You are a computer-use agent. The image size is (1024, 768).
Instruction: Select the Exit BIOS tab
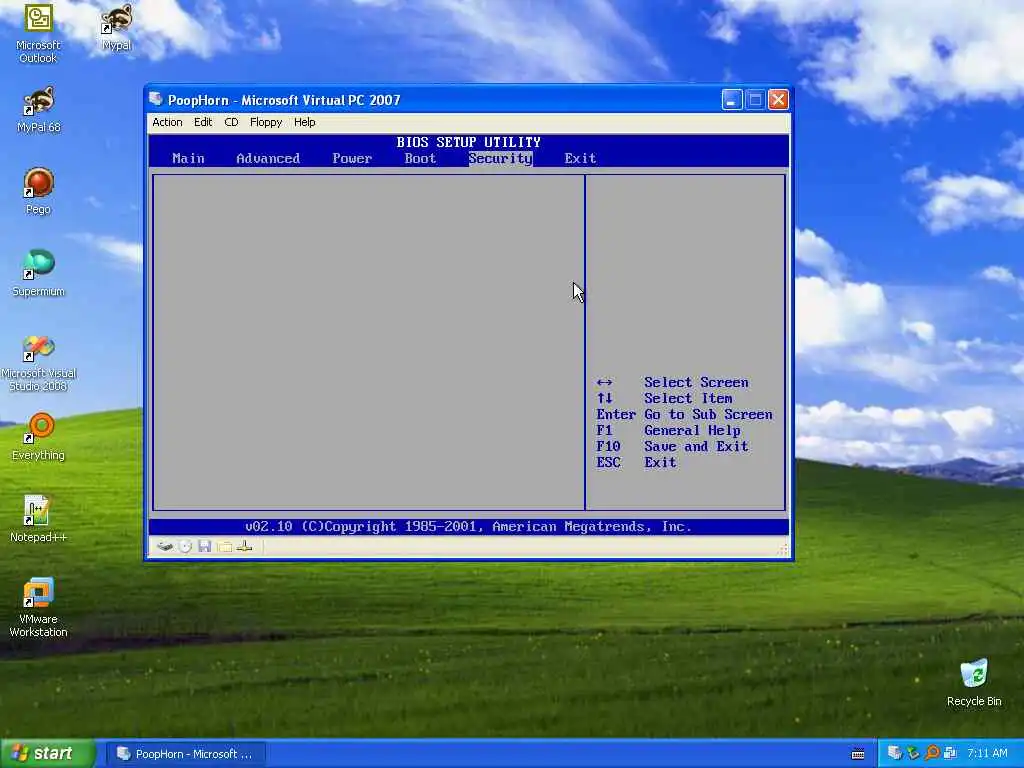click(x=580, y=159)
